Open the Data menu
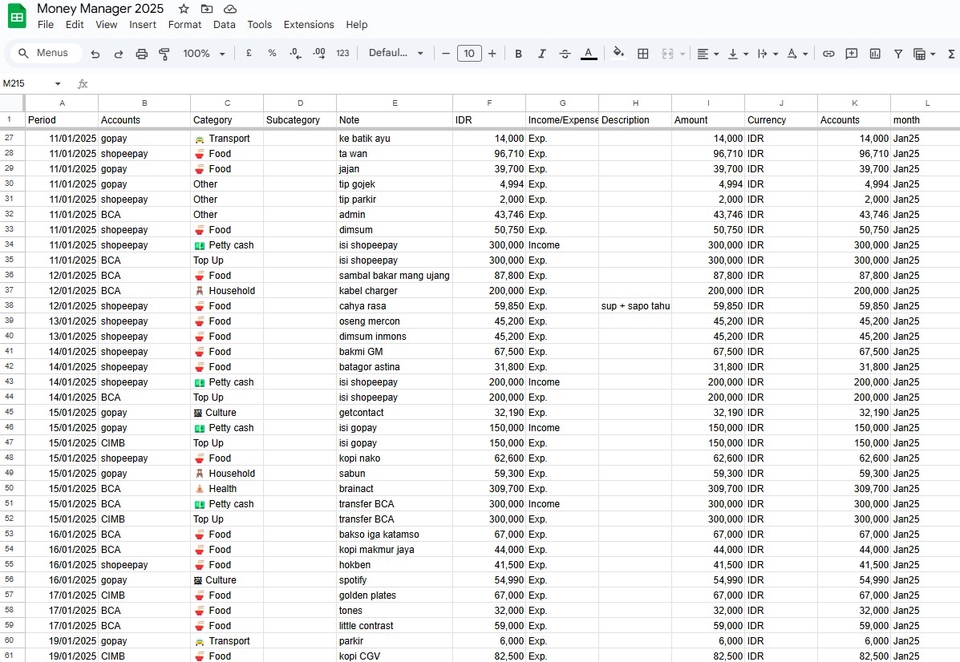This screenshot has width=960, height=662. coord(224,24)
